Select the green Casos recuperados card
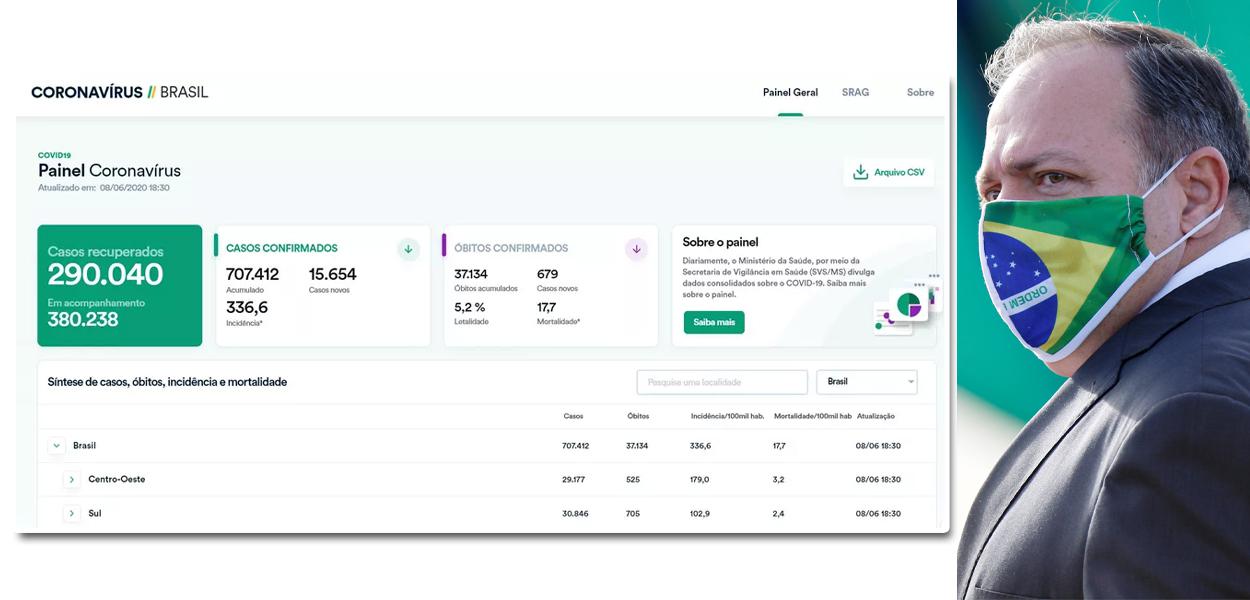This screenshot has height=600, width=1250. (119, 286)
